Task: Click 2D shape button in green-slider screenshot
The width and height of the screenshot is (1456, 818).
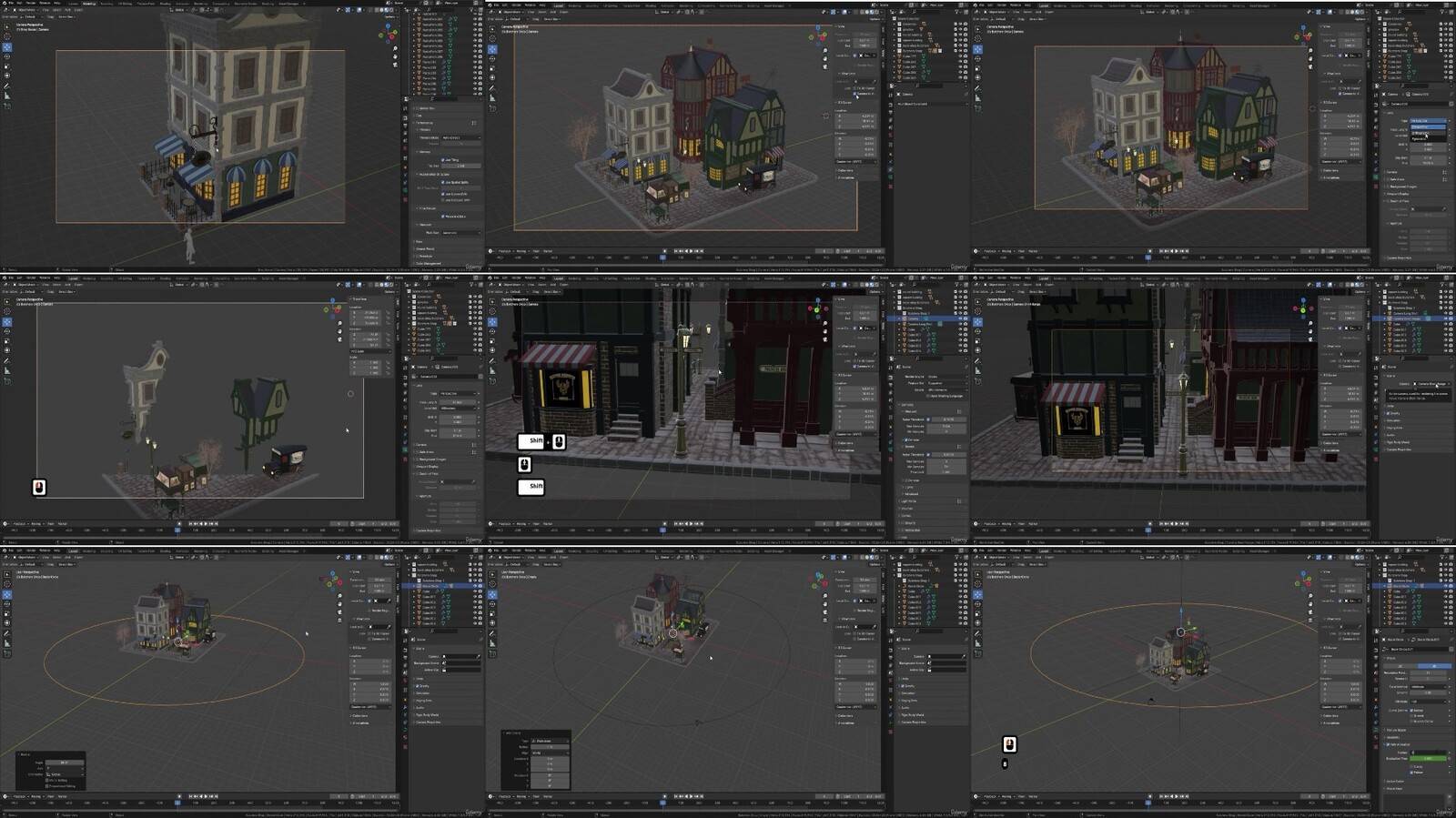Action: pyautogui.click(x=1400, y=666)
